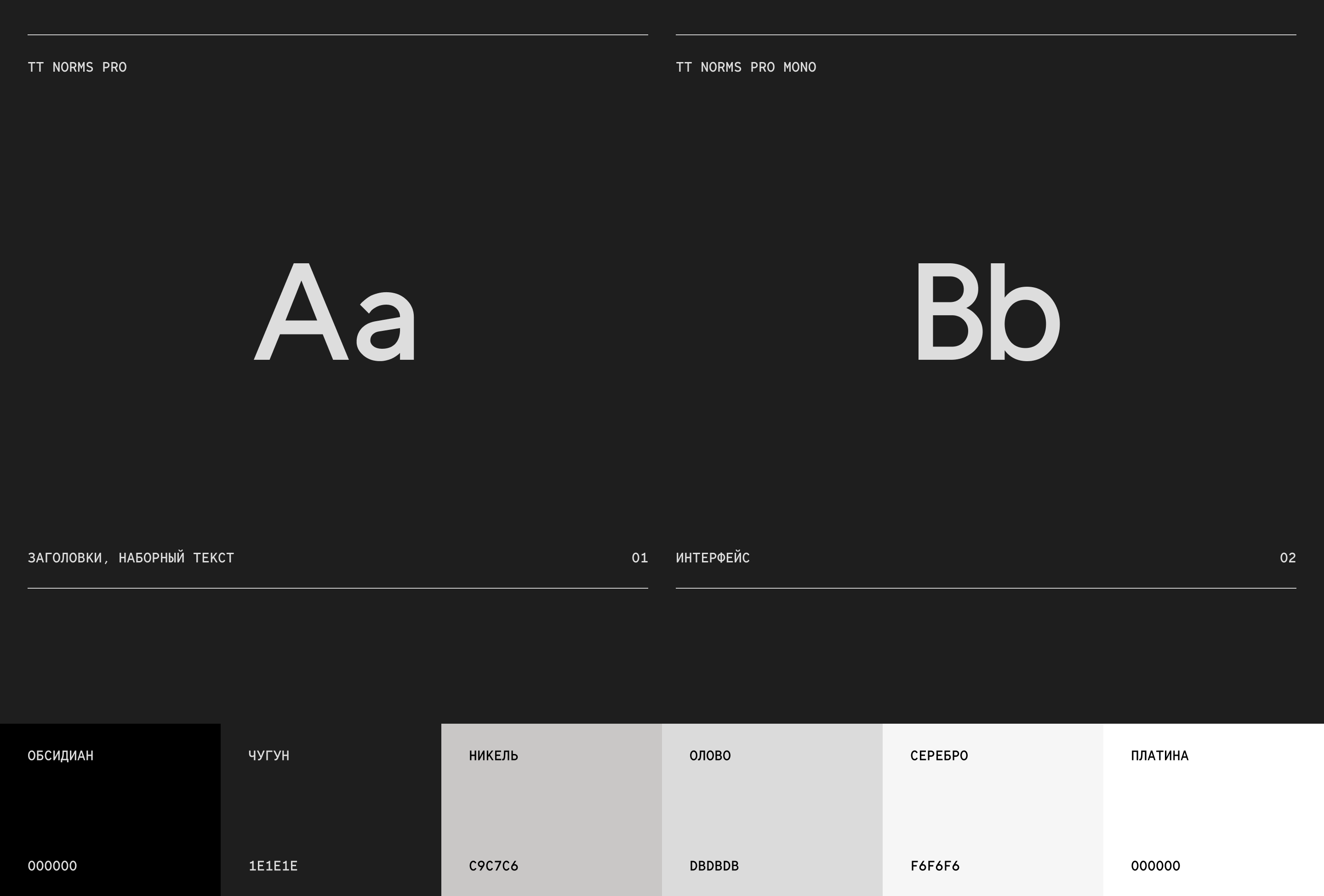The width and height of the screenshot is (1324, 896).
Task: Click the ПЛАТИНА white swatch
Action: (x=1213, y=810)
